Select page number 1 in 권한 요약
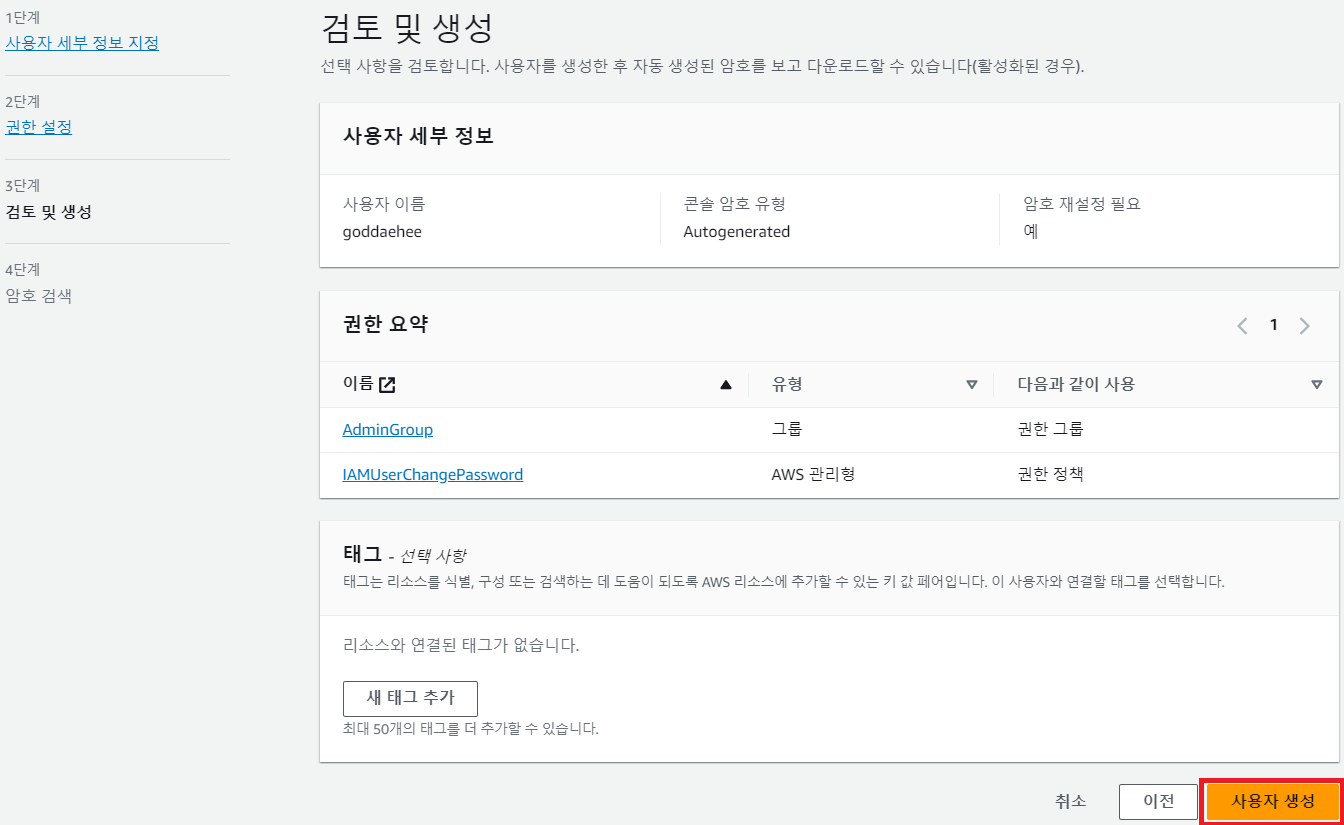The height and width of the screenshot is (825, 1344). tap(1273, 325)
